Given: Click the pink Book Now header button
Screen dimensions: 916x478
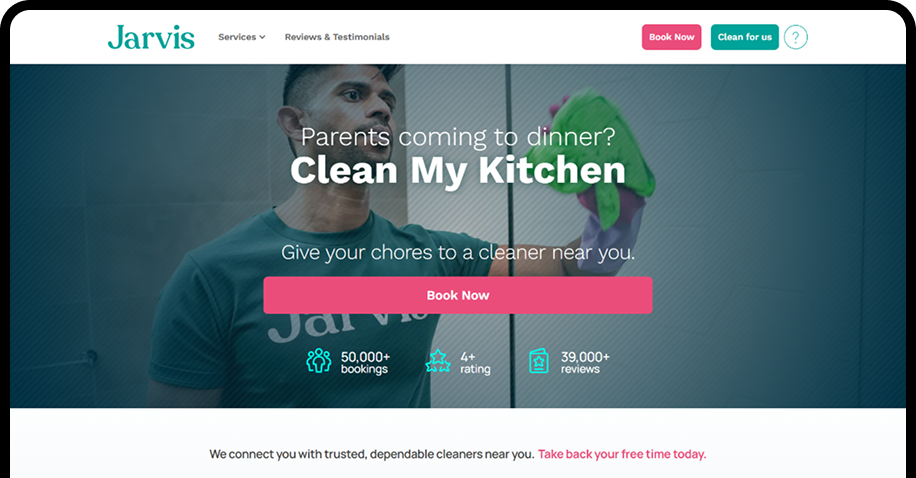Looking at the screenshot, I should 671,37.
